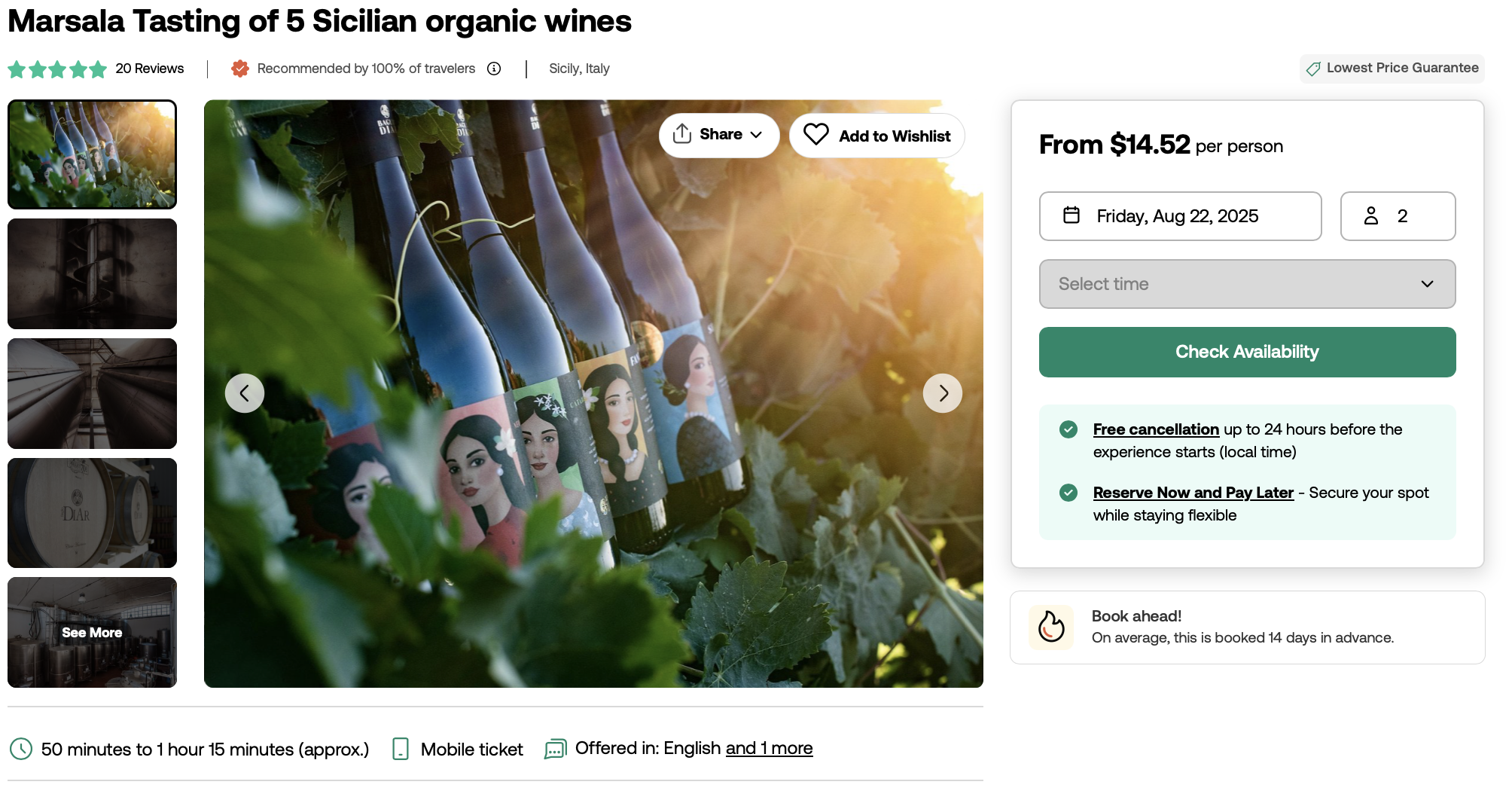
Task: Open the Friday, Aug 22, 2025 date picker
Action: [1180, 216]
